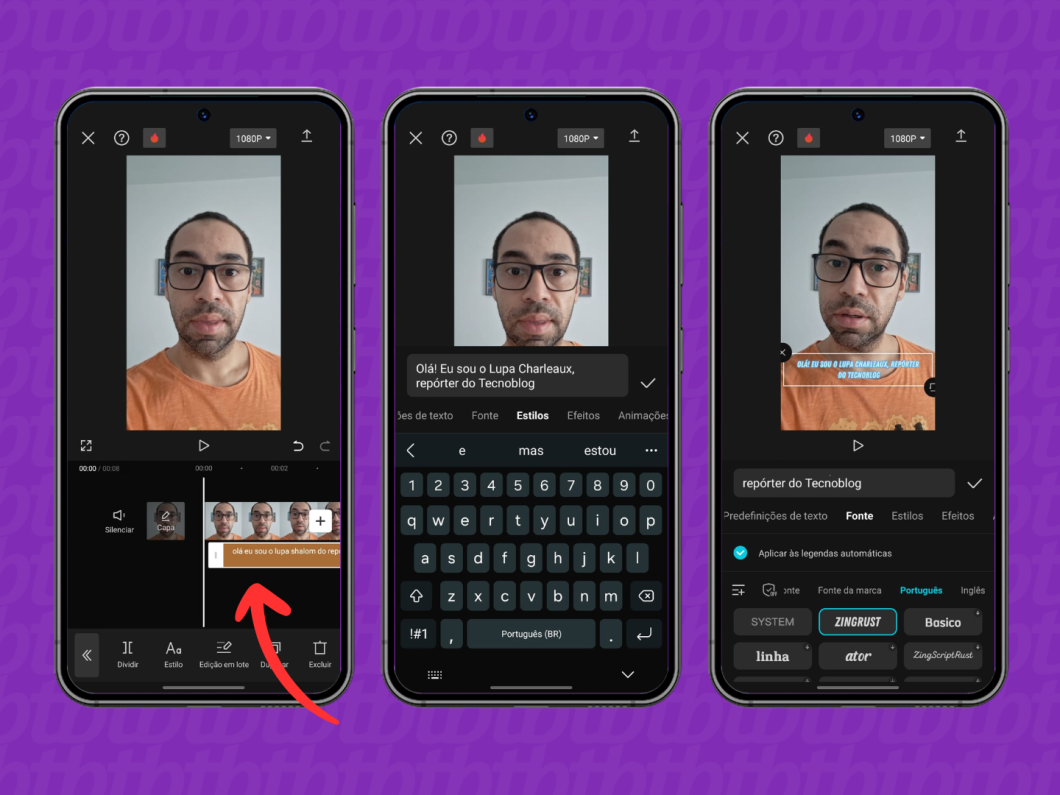1060x795 pixels.
Task: Expand the preview with the fullscreen icon
Action: click(x=86, y=445)
